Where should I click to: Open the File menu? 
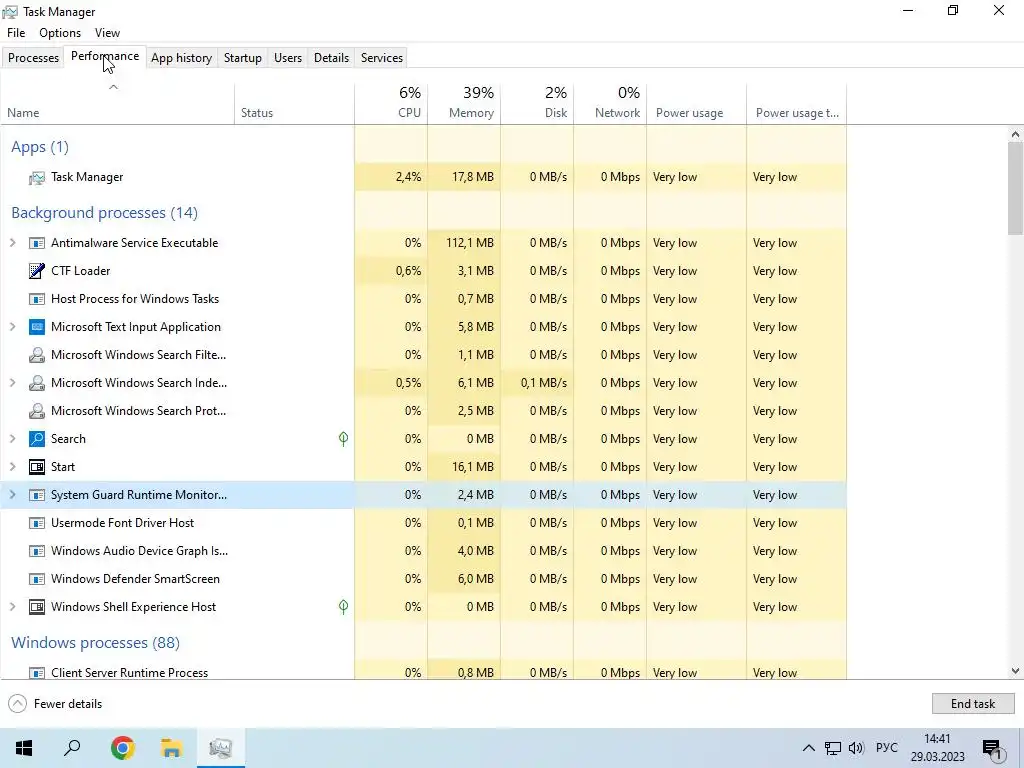coord(16,33)
